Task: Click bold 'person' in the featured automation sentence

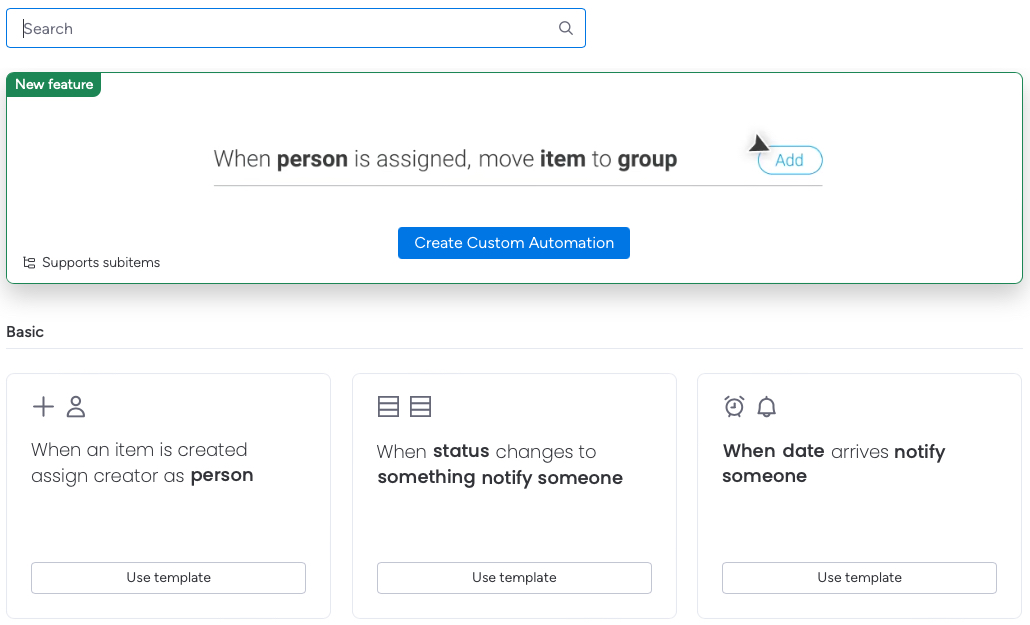Action: pos(311,159)
